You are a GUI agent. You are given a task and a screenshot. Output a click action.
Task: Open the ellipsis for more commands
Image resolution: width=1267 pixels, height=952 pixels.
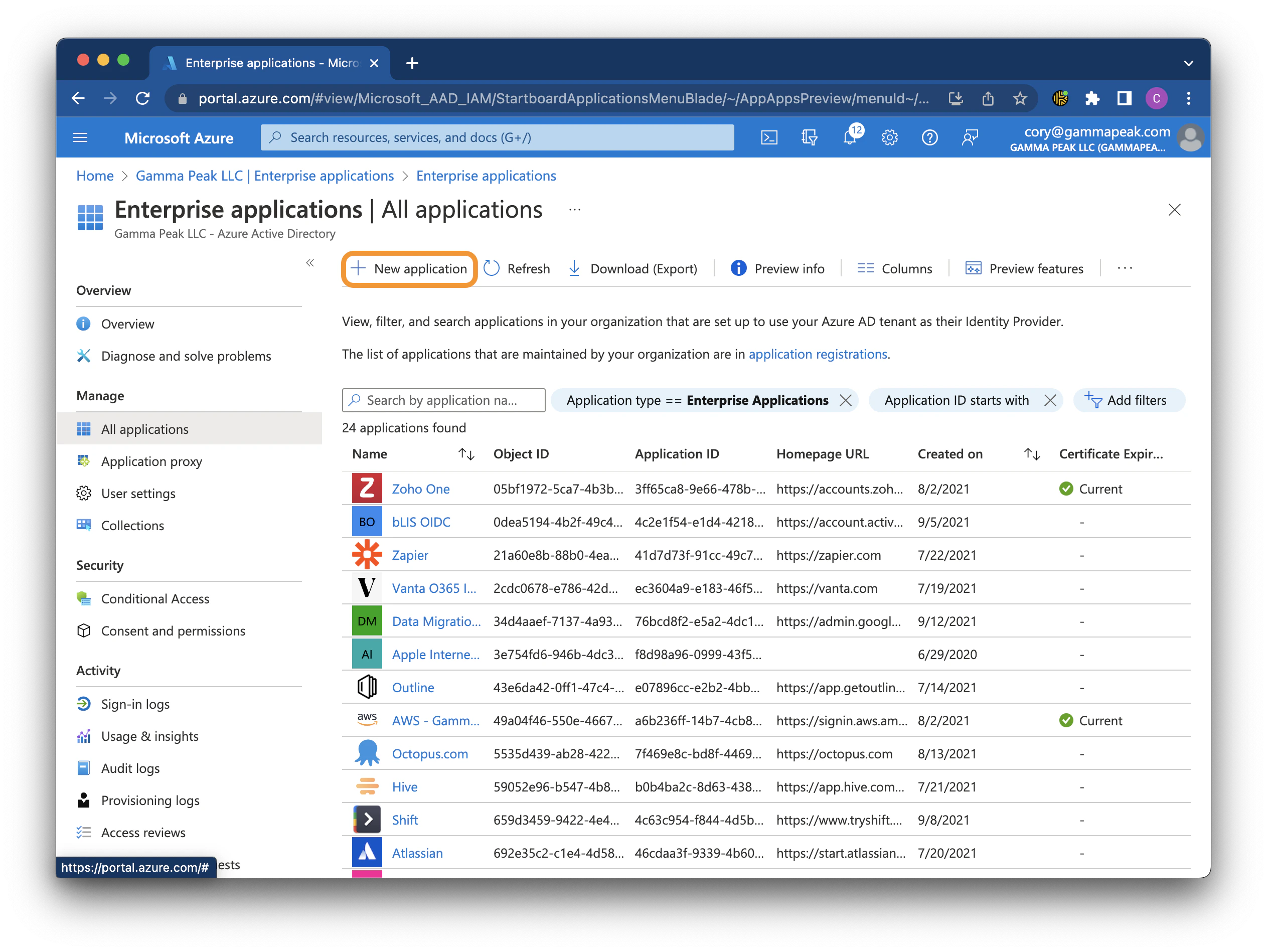point(1125,267)
